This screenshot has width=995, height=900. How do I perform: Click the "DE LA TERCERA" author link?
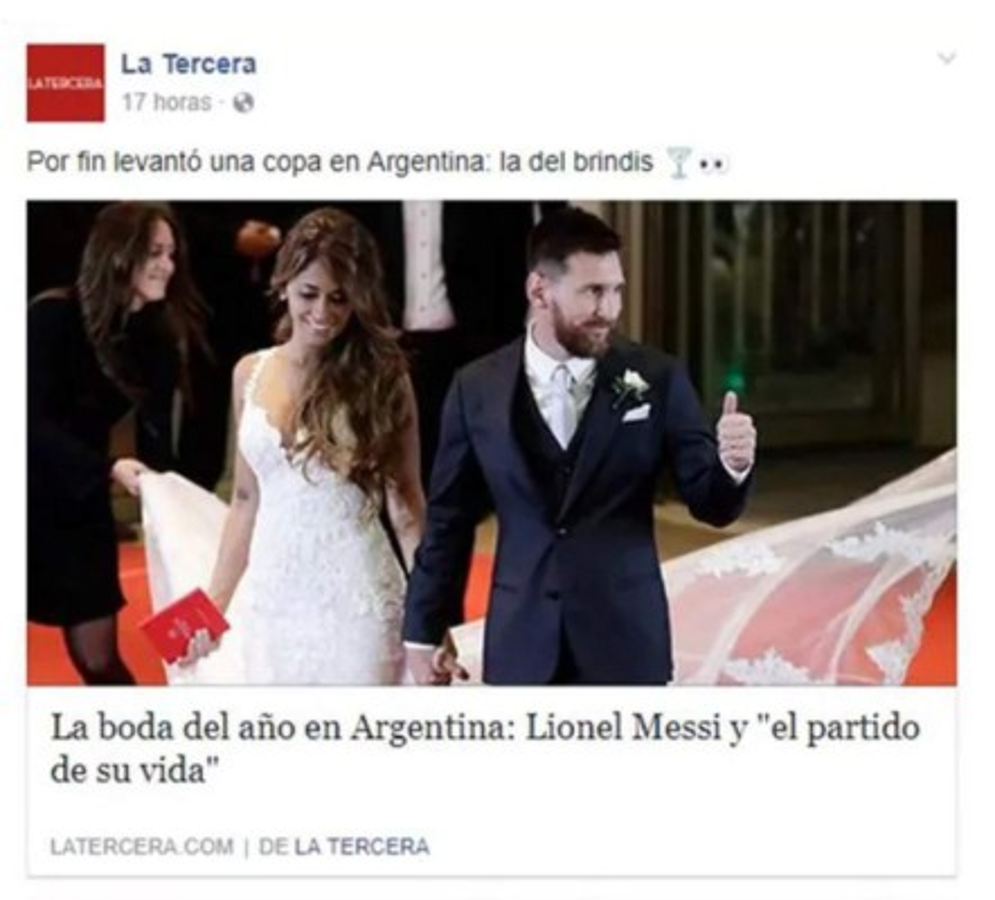point(345,847)
